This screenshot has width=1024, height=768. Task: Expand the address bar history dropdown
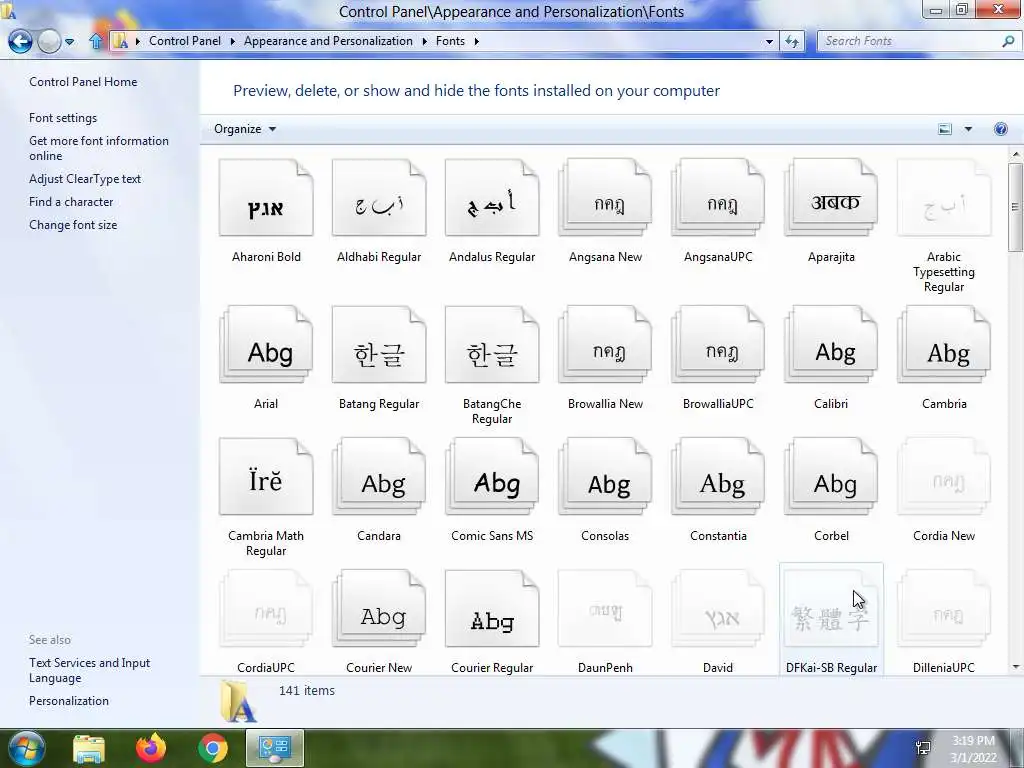pos(769,41)
